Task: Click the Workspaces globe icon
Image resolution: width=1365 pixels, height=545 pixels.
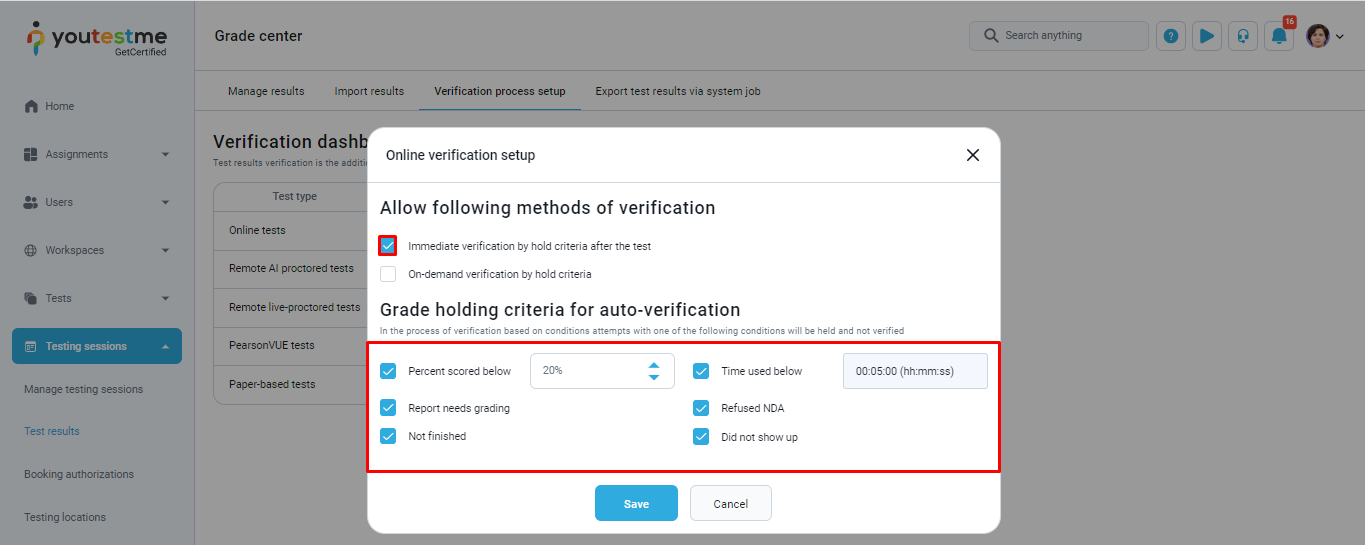Action: 31,250
